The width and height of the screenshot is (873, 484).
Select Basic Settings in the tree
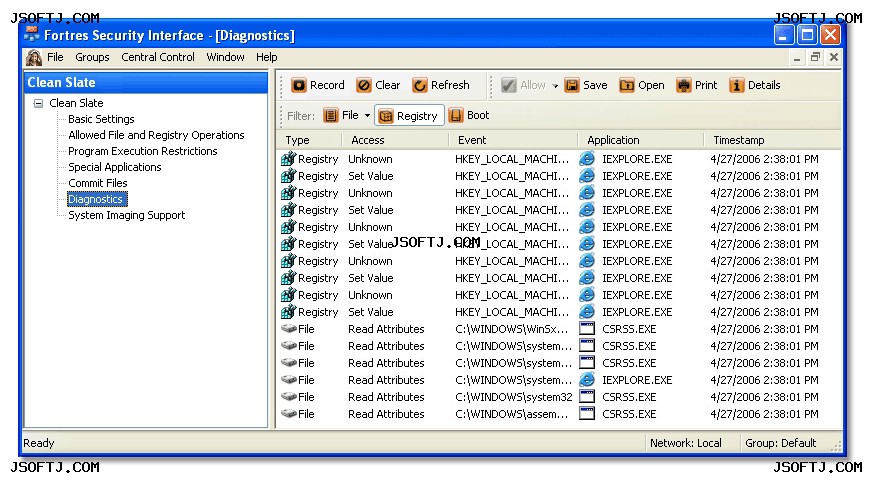pyautogui.click(x=101, y=119)
